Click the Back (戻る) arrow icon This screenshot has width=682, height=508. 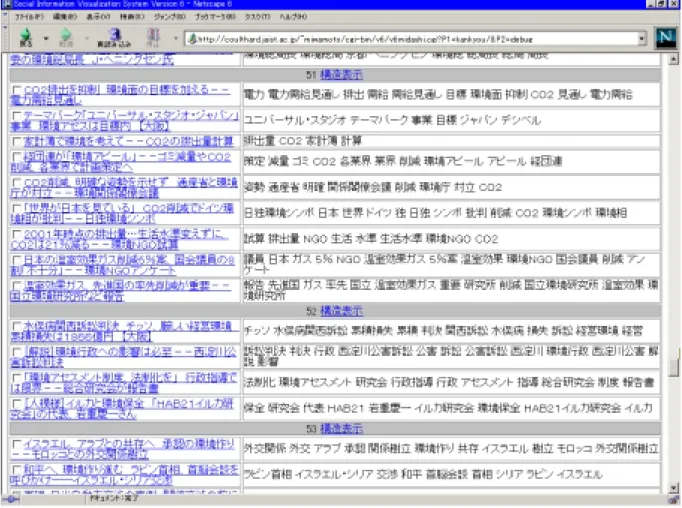[26, 35]
